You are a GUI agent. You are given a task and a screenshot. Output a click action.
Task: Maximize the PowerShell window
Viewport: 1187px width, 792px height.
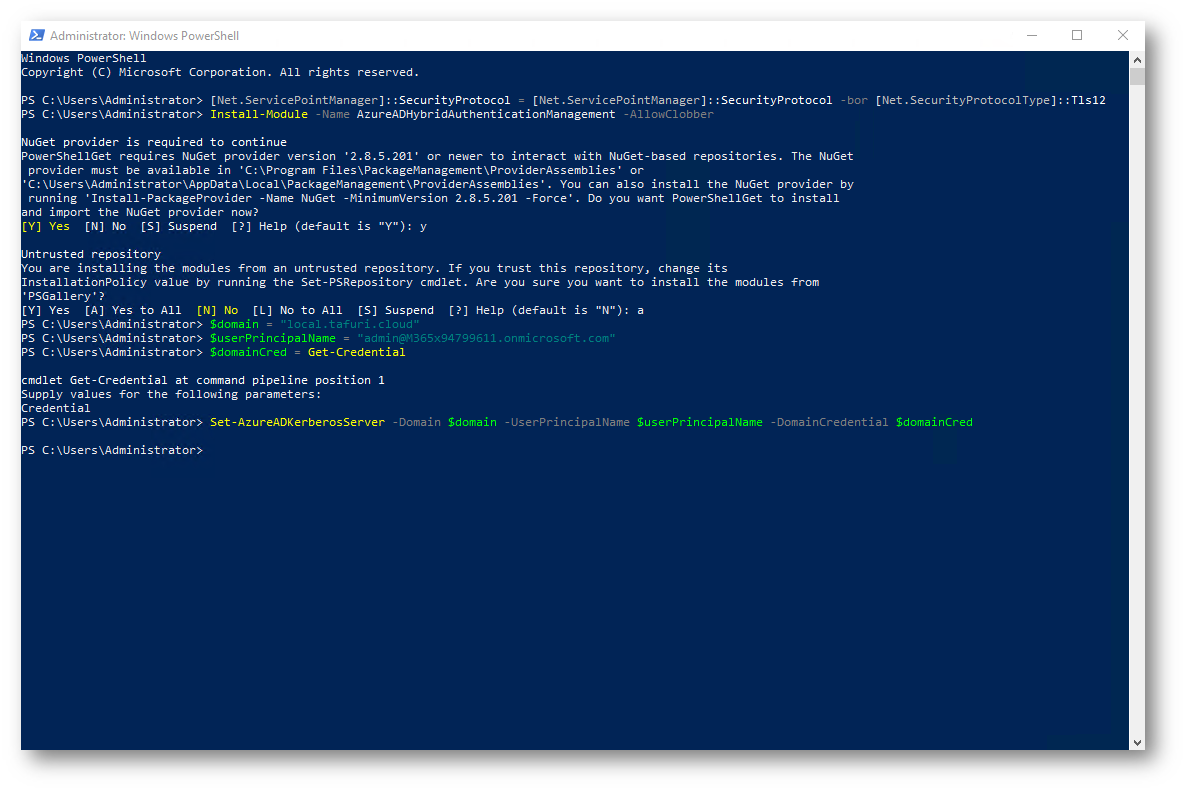[1077, 35]
